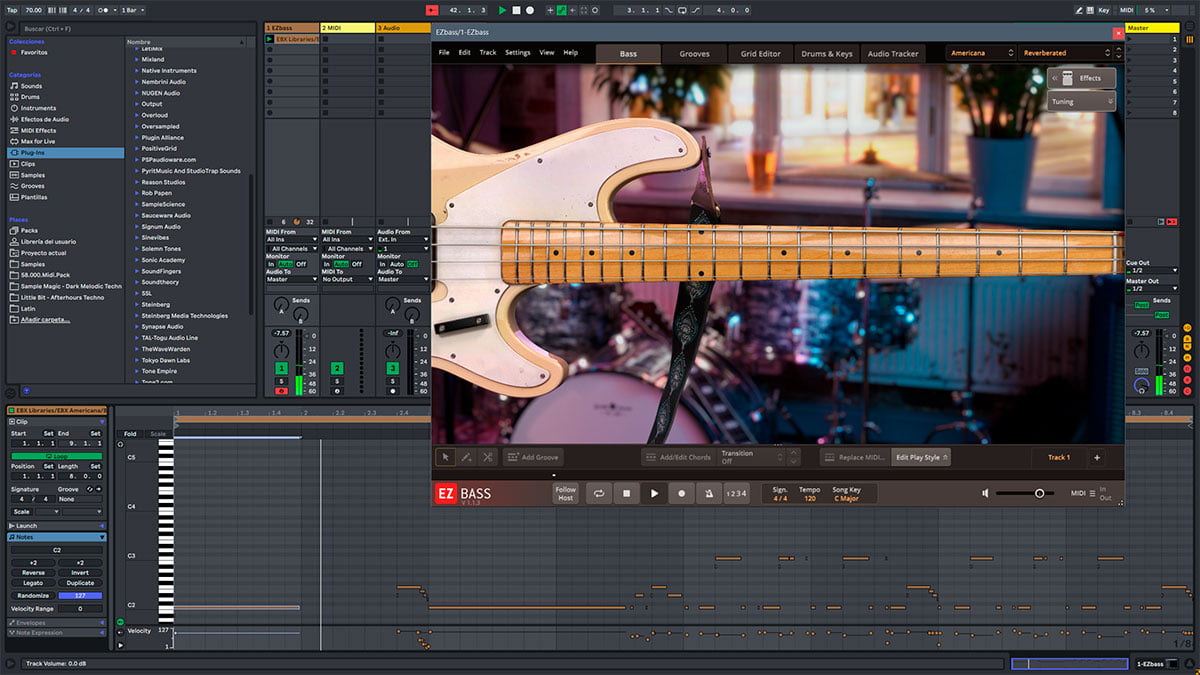Launch the EBX Libraries clip
The height and width of the screenshot is (675, 1200).
[x=269, y=39]
